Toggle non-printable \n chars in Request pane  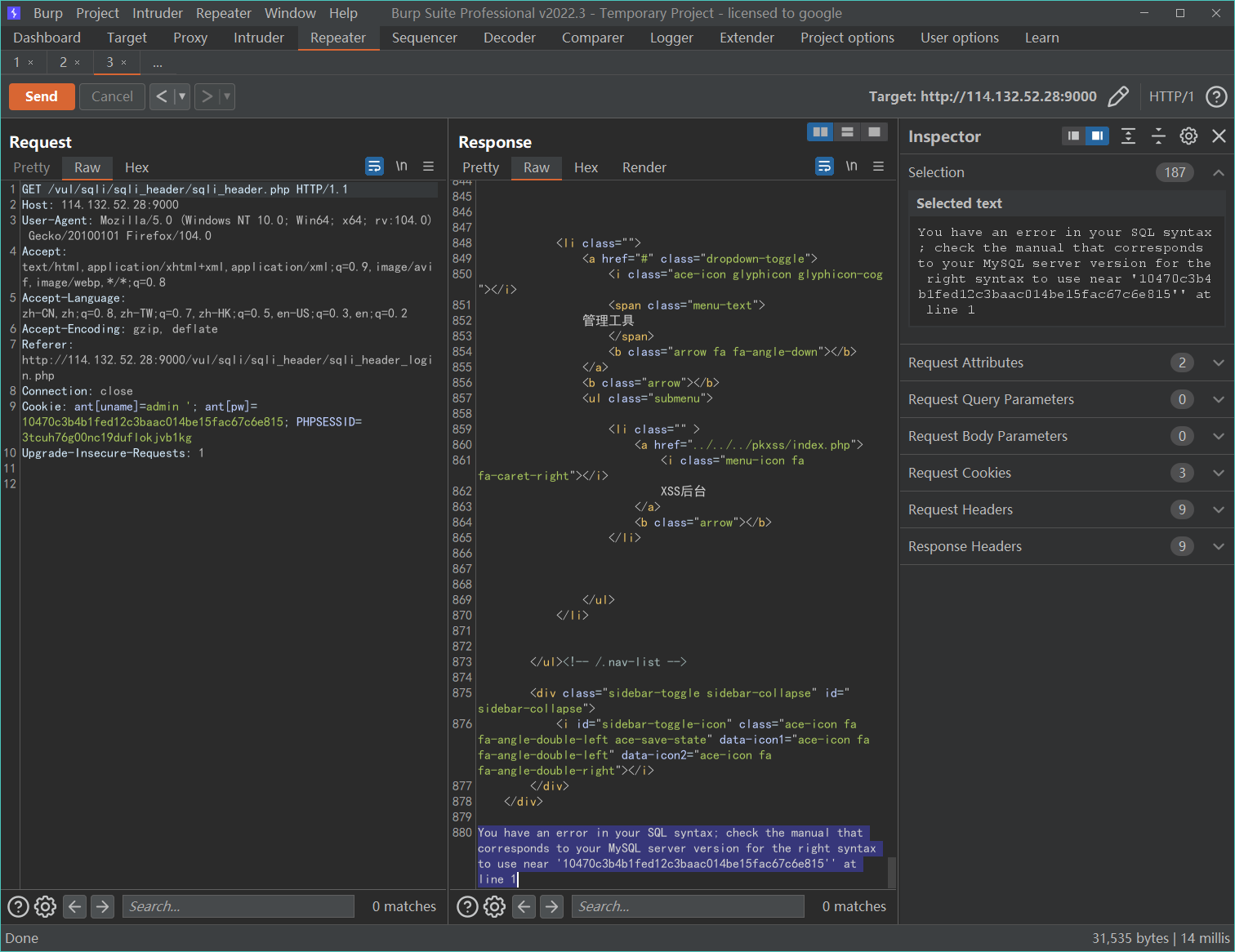401,166
